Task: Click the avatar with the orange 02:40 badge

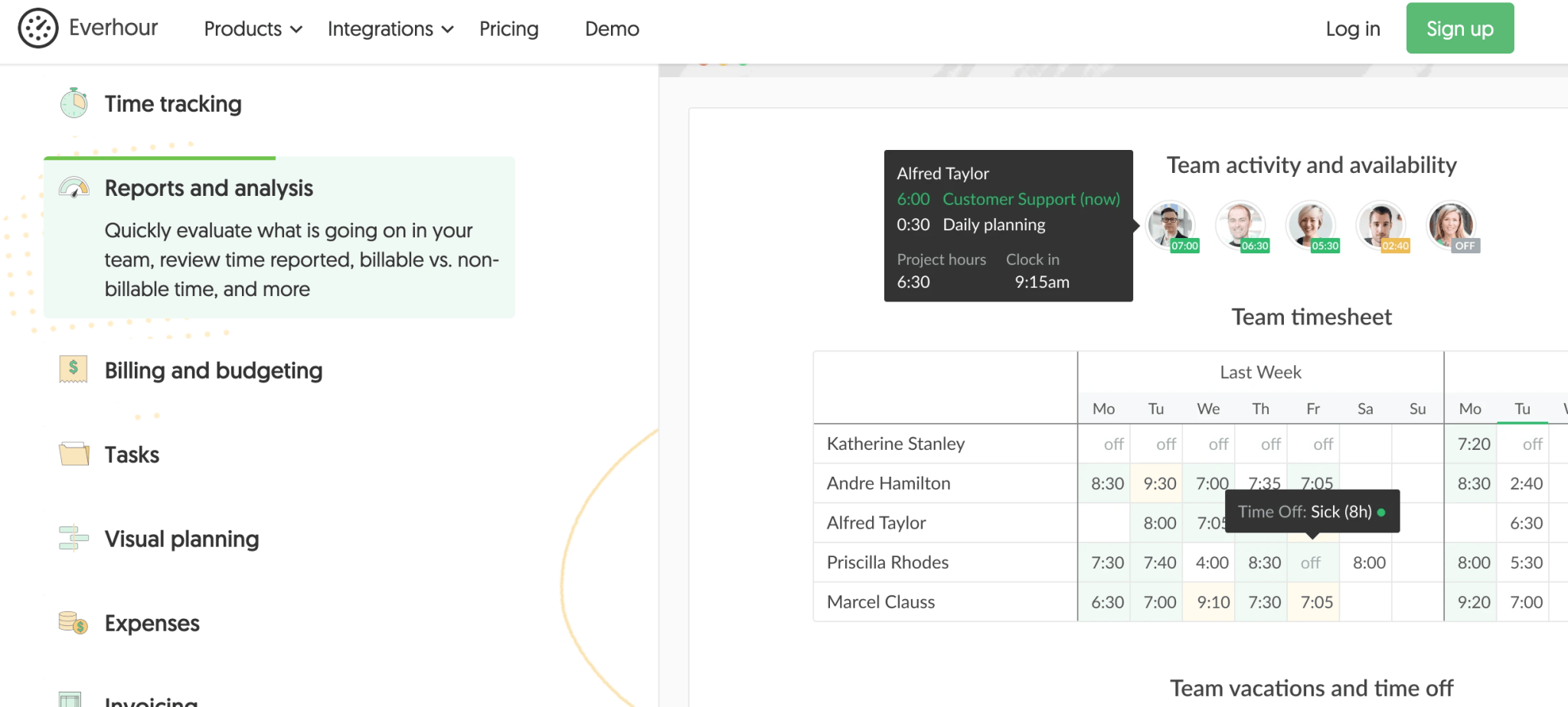Action: 1381,226
